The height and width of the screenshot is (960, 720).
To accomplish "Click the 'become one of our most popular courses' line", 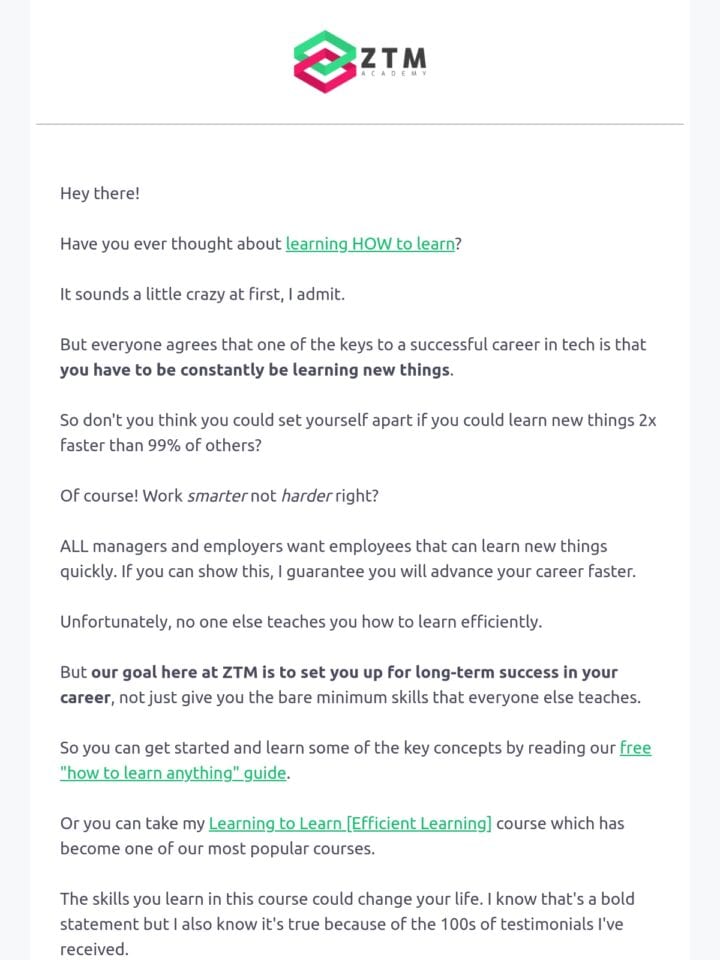I will click(217, 849).
